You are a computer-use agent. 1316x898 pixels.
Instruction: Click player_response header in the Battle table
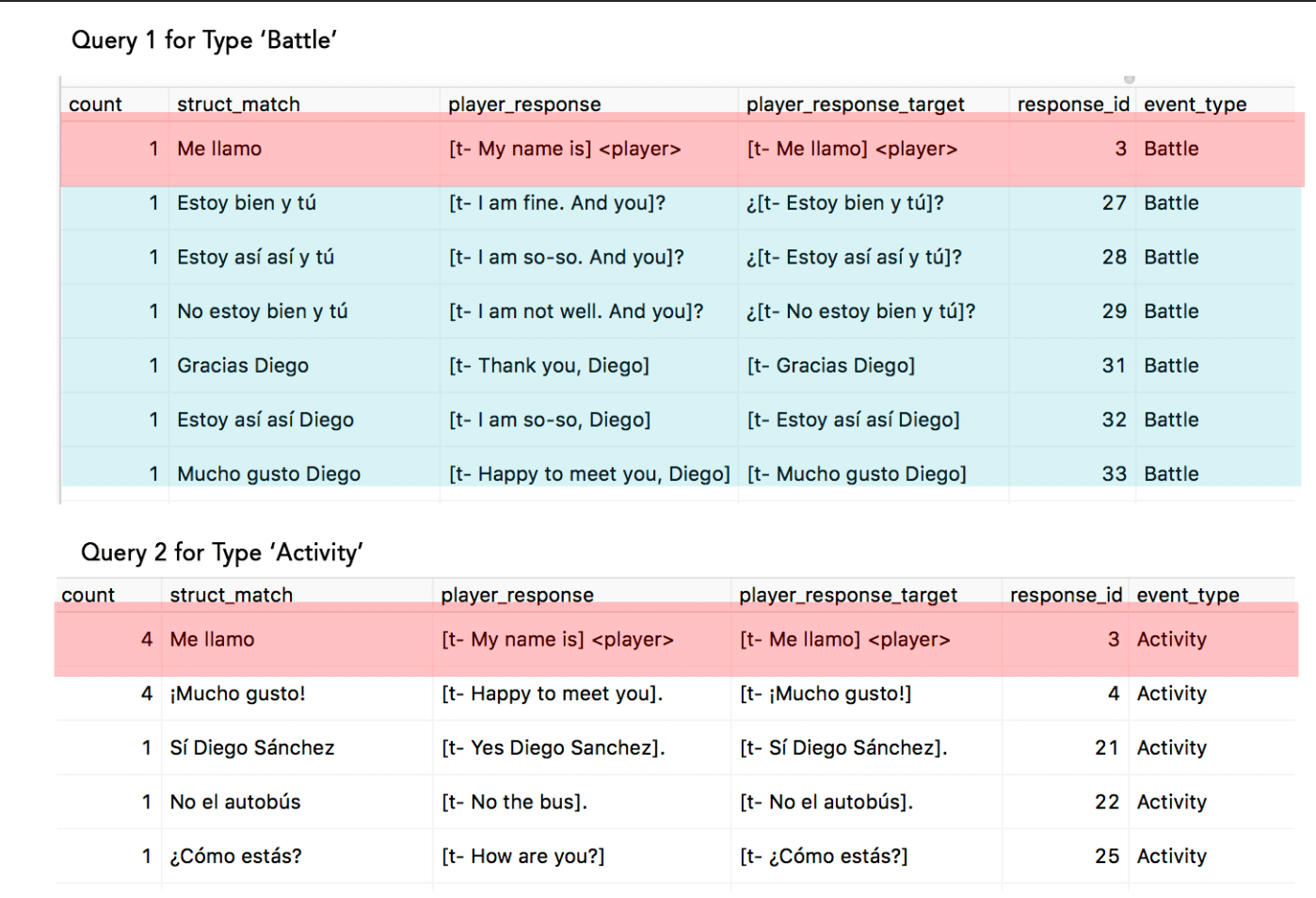(524, 104)
